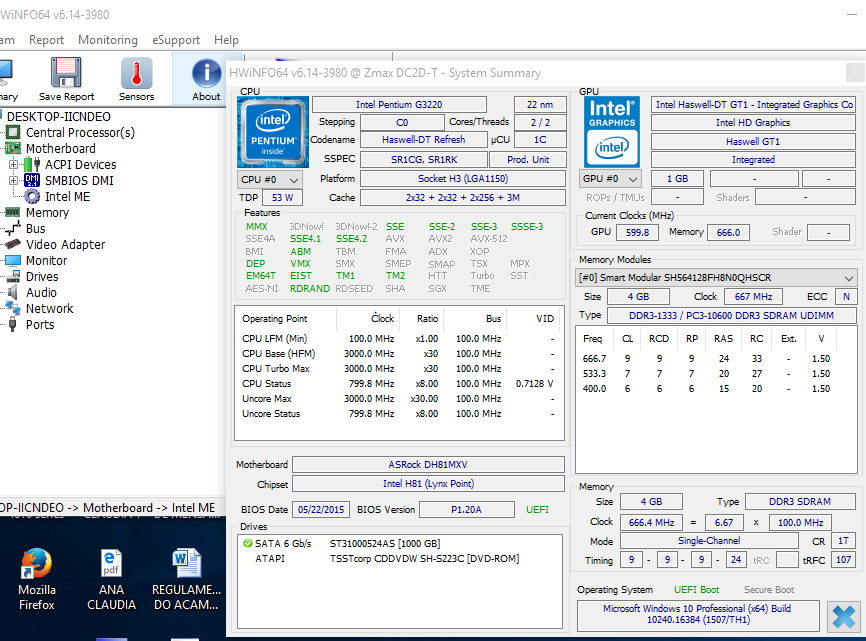This screenshot has width=866, height=641.
Task: Open the ANA CLAUDIA pdf desktop file
Action: pos(111,580)
